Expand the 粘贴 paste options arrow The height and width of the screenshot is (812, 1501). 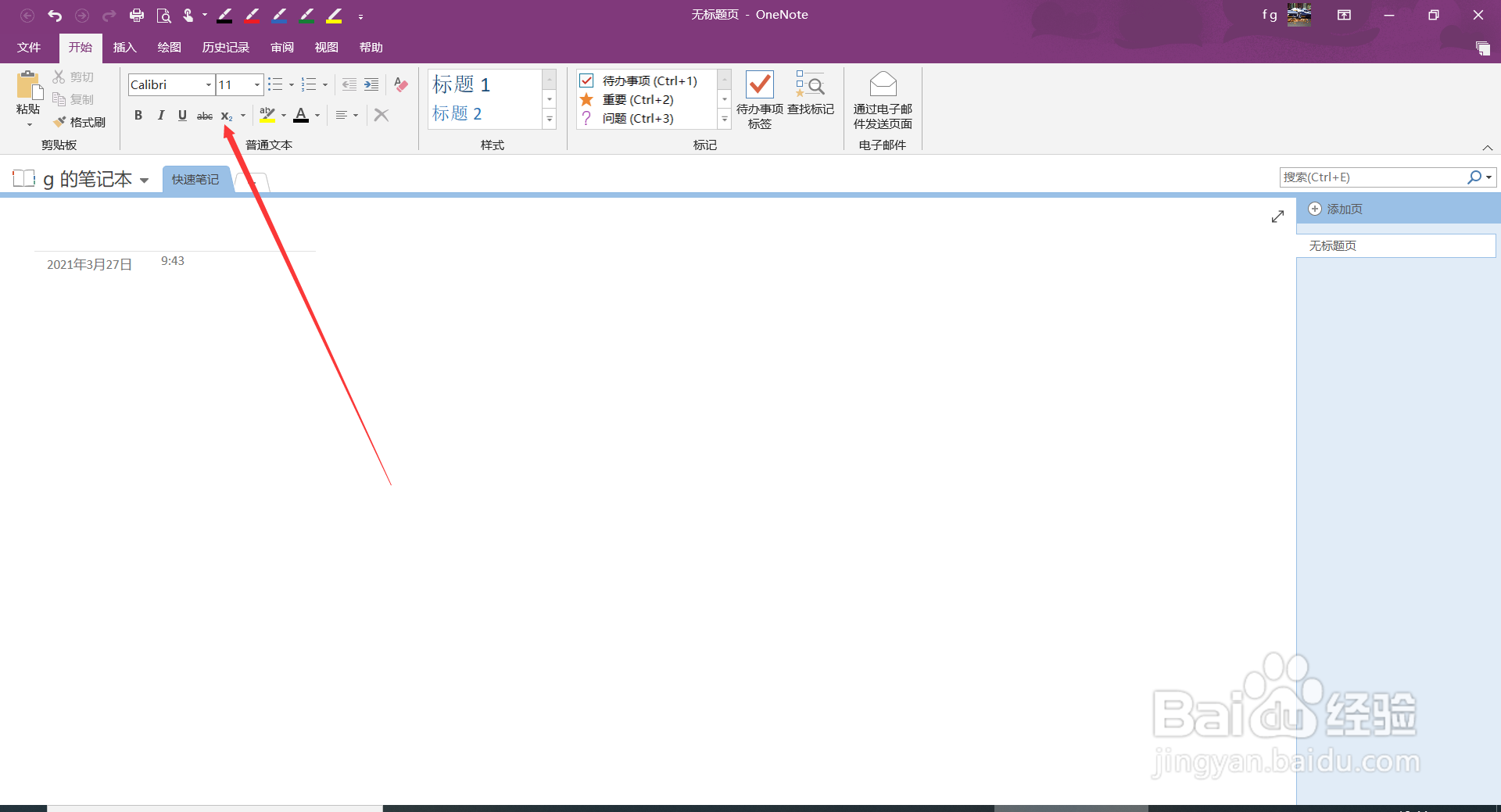(x=29, y=125)
